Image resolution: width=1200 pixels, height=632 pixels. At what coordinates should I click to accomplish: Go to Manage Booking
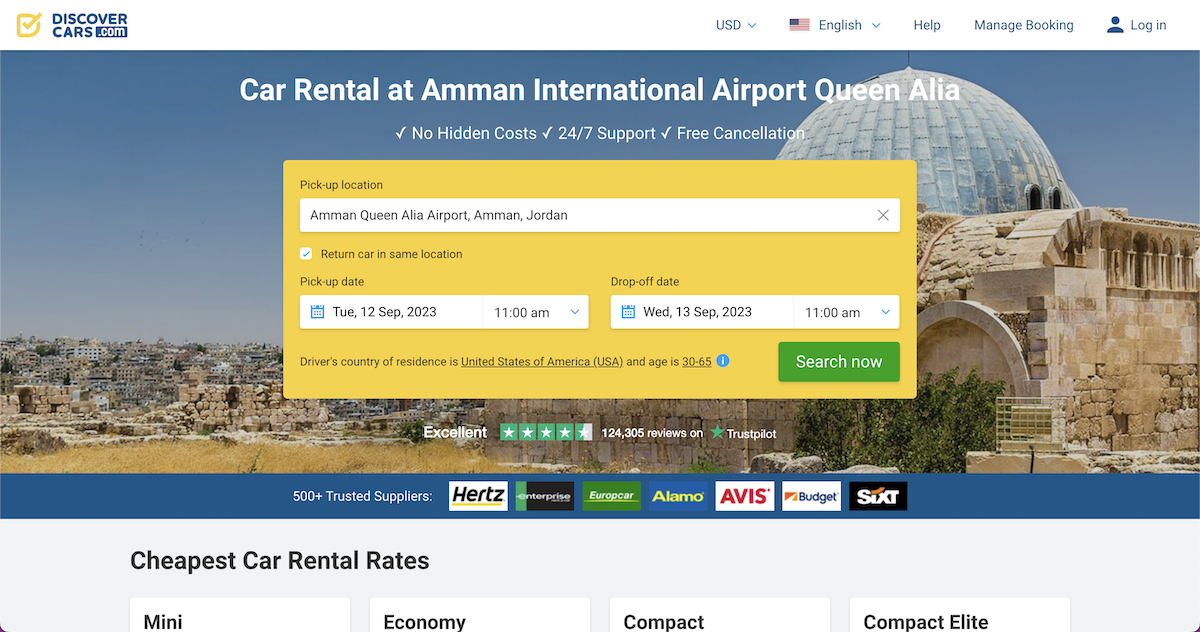click(1024, 25)
